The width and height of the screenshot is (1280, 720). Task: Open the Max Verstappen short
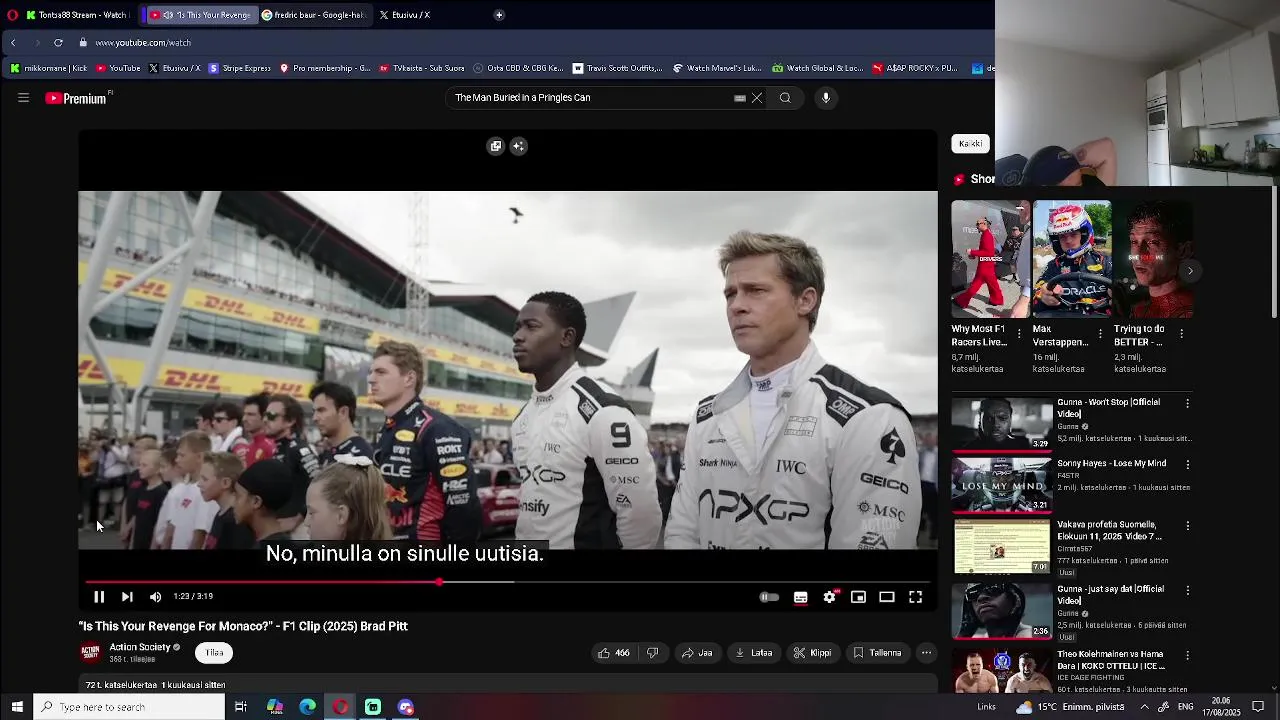click(1071, 260)
